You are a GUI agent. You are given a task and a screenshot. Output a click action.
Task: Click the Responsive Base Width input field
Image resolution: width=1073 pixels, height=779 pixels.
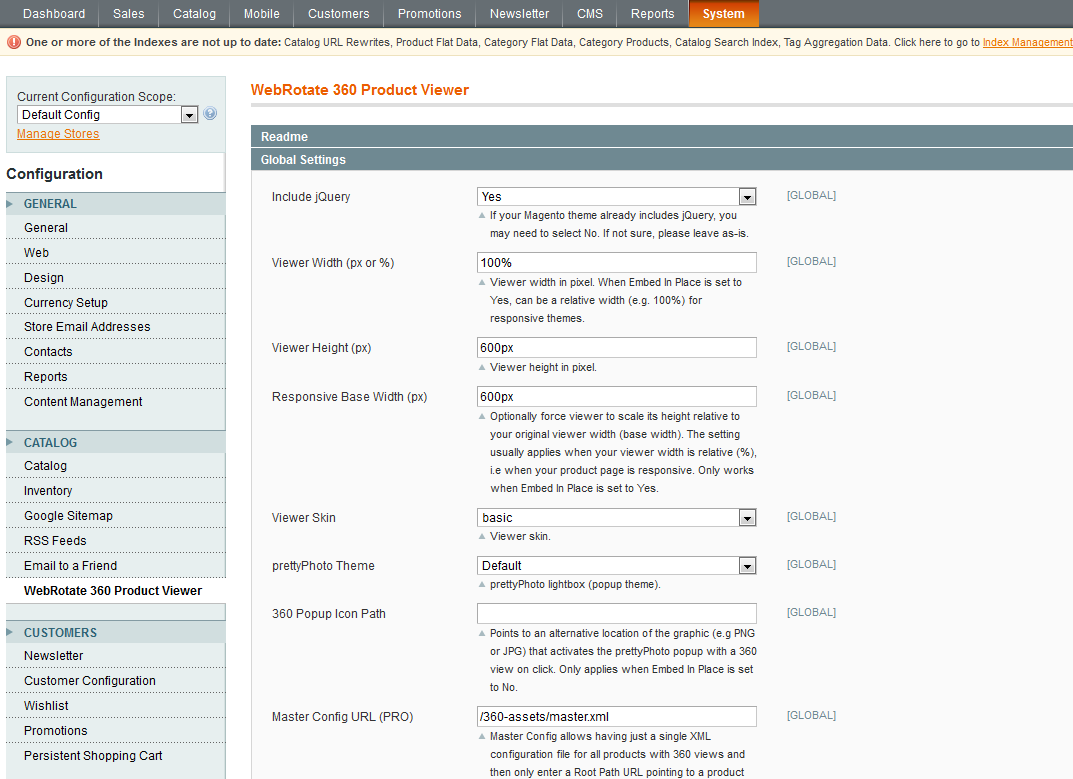(617, 397)
